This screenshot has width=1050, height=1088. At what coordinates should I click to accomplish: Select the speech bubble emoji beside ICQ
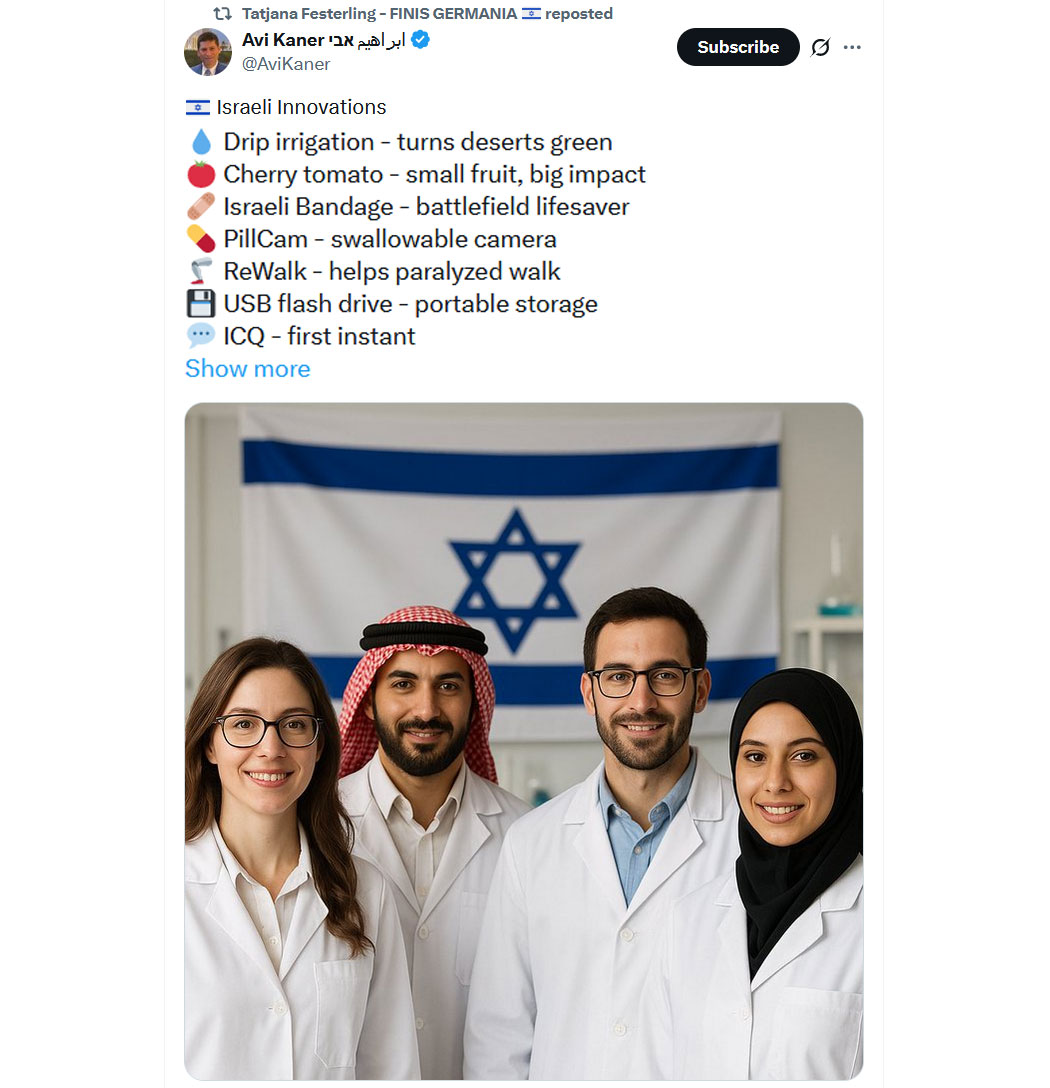(201, 336)
